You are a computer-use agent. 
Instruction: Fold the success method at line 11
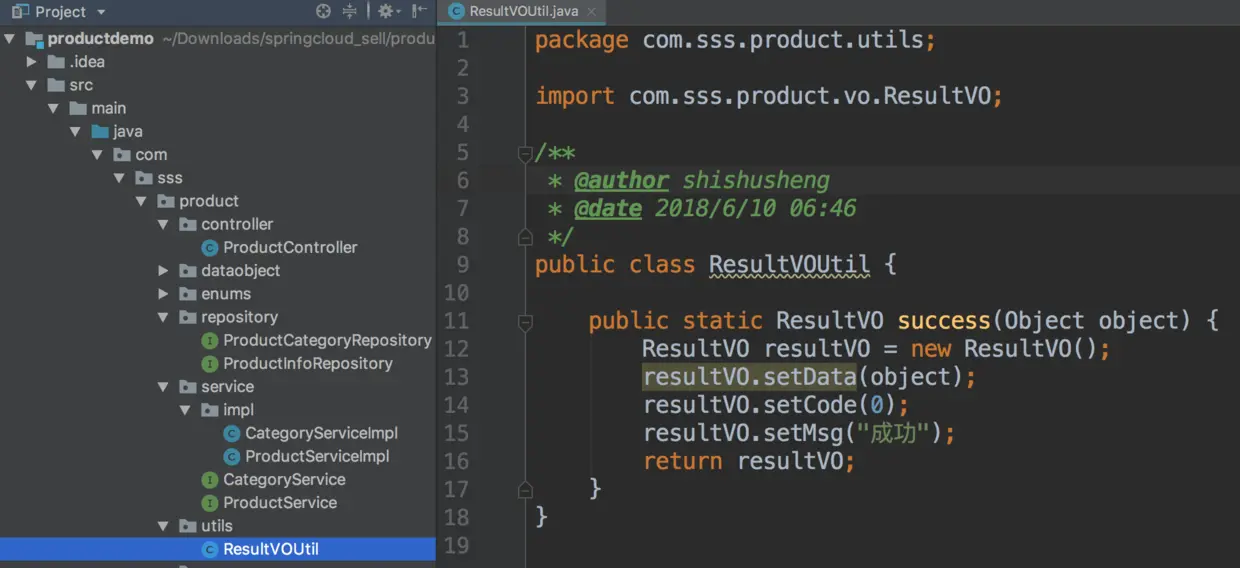point(525,321)
